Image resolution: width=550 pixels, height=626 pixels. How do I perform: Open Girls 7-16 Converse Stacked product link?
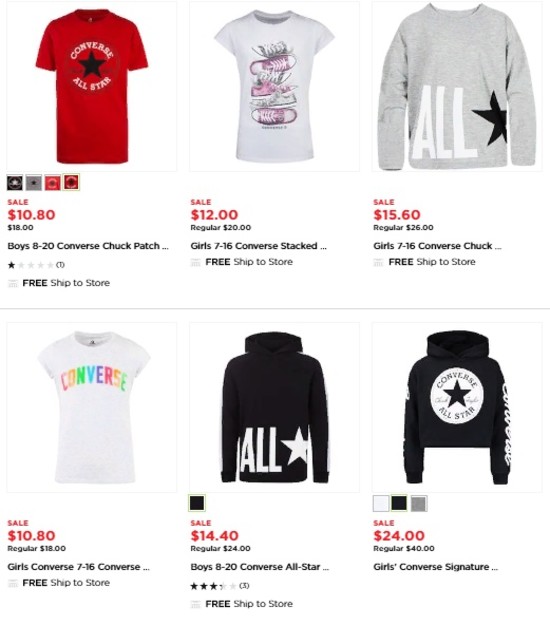click(258, 246)
